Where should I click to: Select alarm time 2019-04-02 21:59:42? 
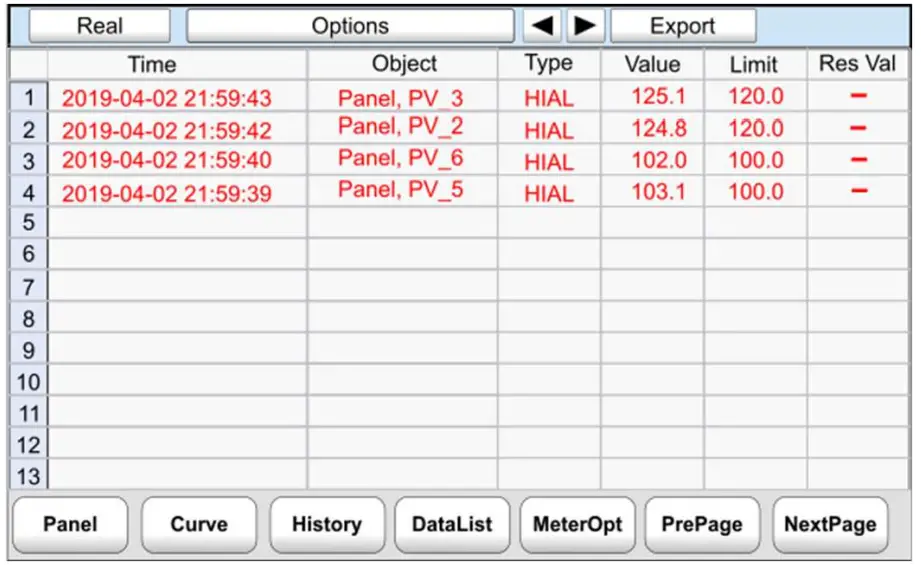point(167,130)
